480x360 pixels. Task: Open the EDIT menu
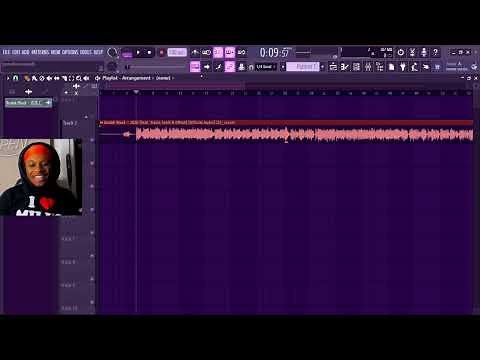click(x=16, y=52)
